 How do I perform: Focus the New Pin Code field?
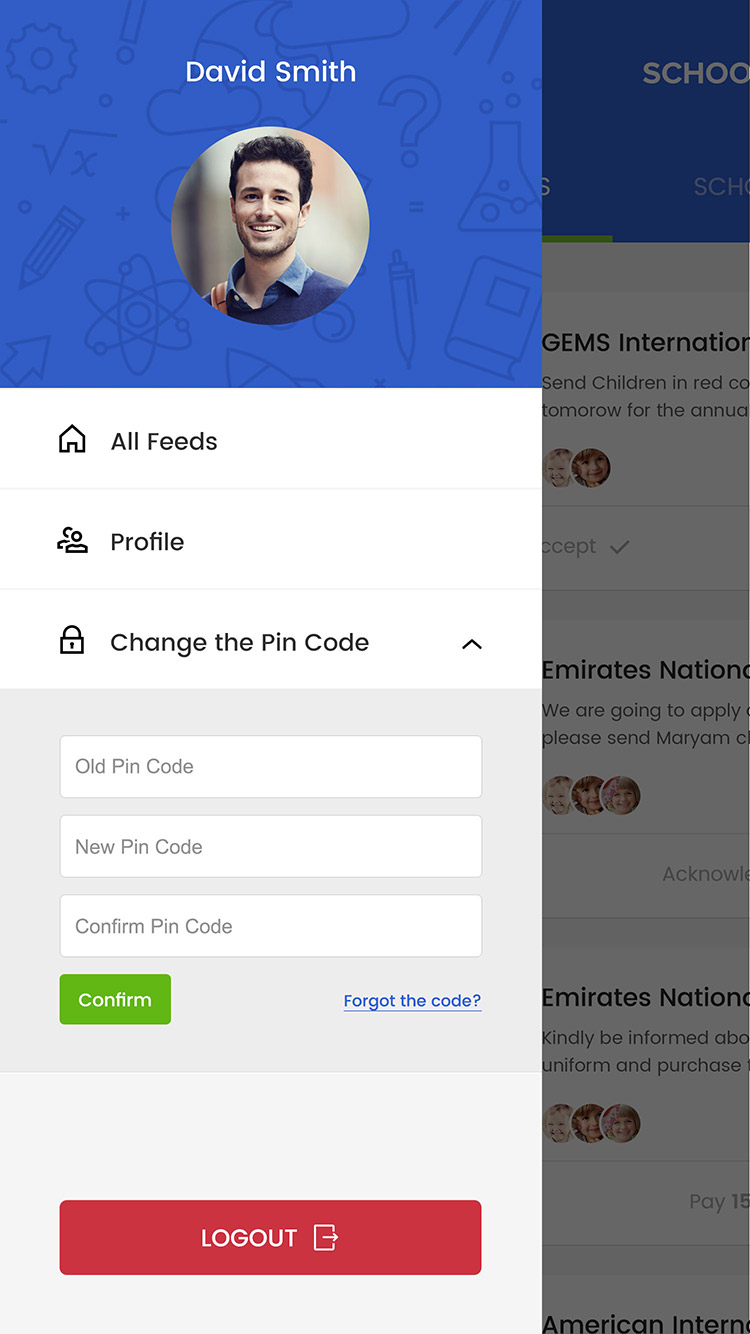pyautogui.click(x=271, y=847)
